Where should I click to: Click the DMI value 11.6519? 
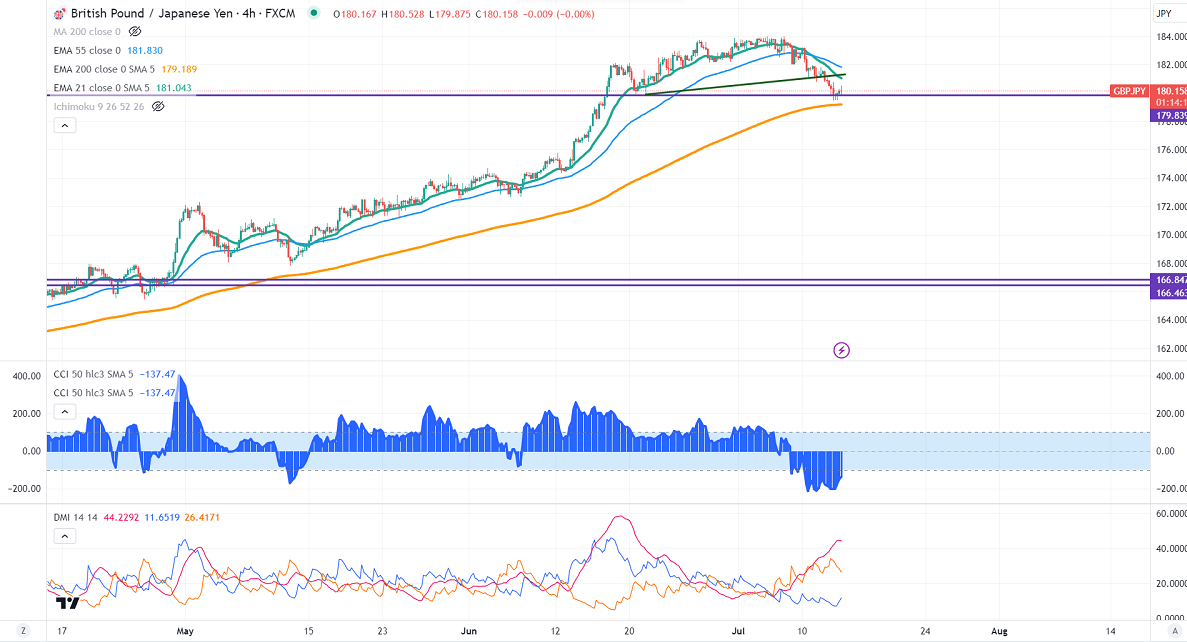click(163, 517)
